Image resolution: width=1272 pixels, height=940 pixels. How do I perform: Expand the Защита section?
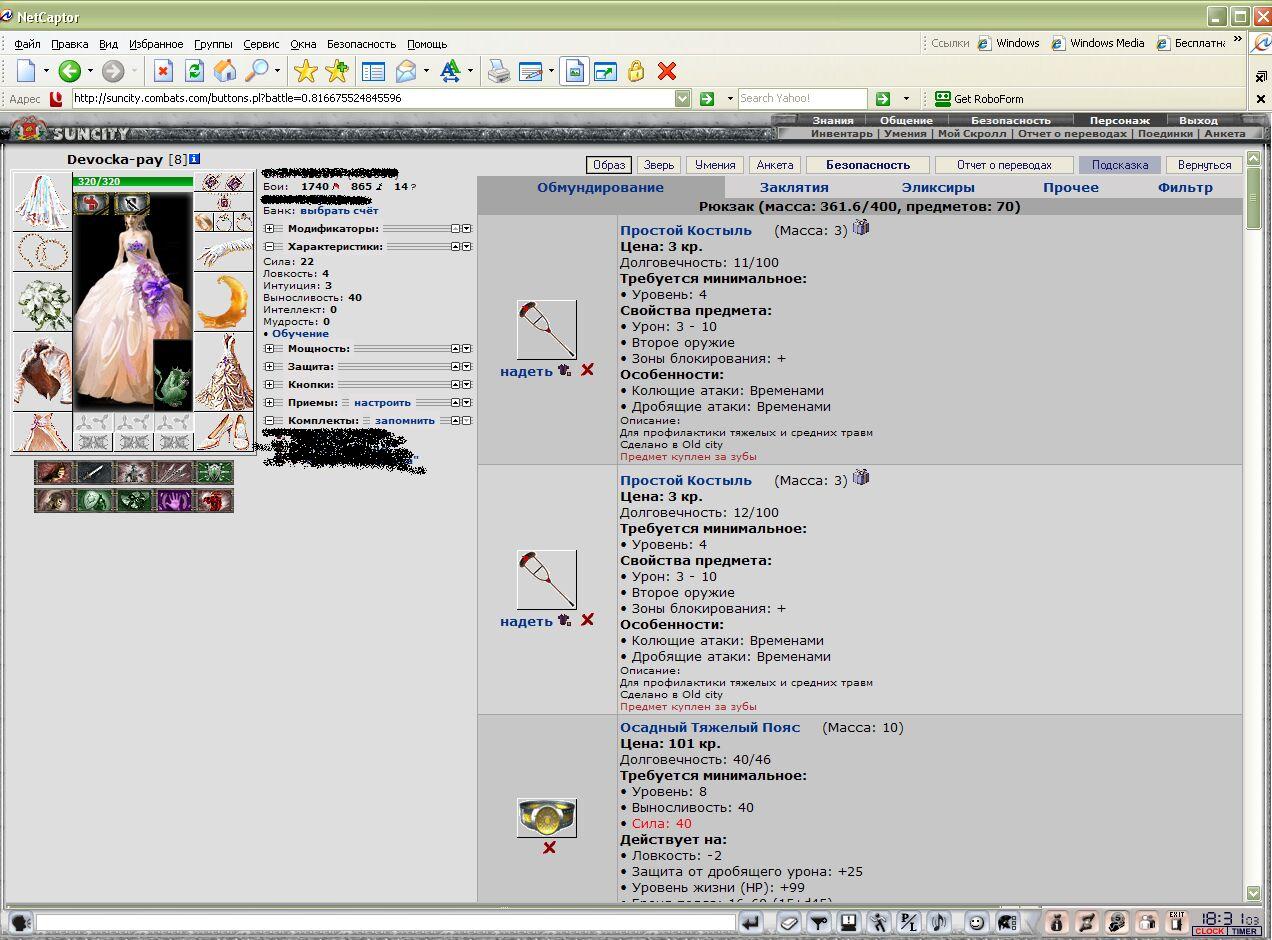[269, 367]
